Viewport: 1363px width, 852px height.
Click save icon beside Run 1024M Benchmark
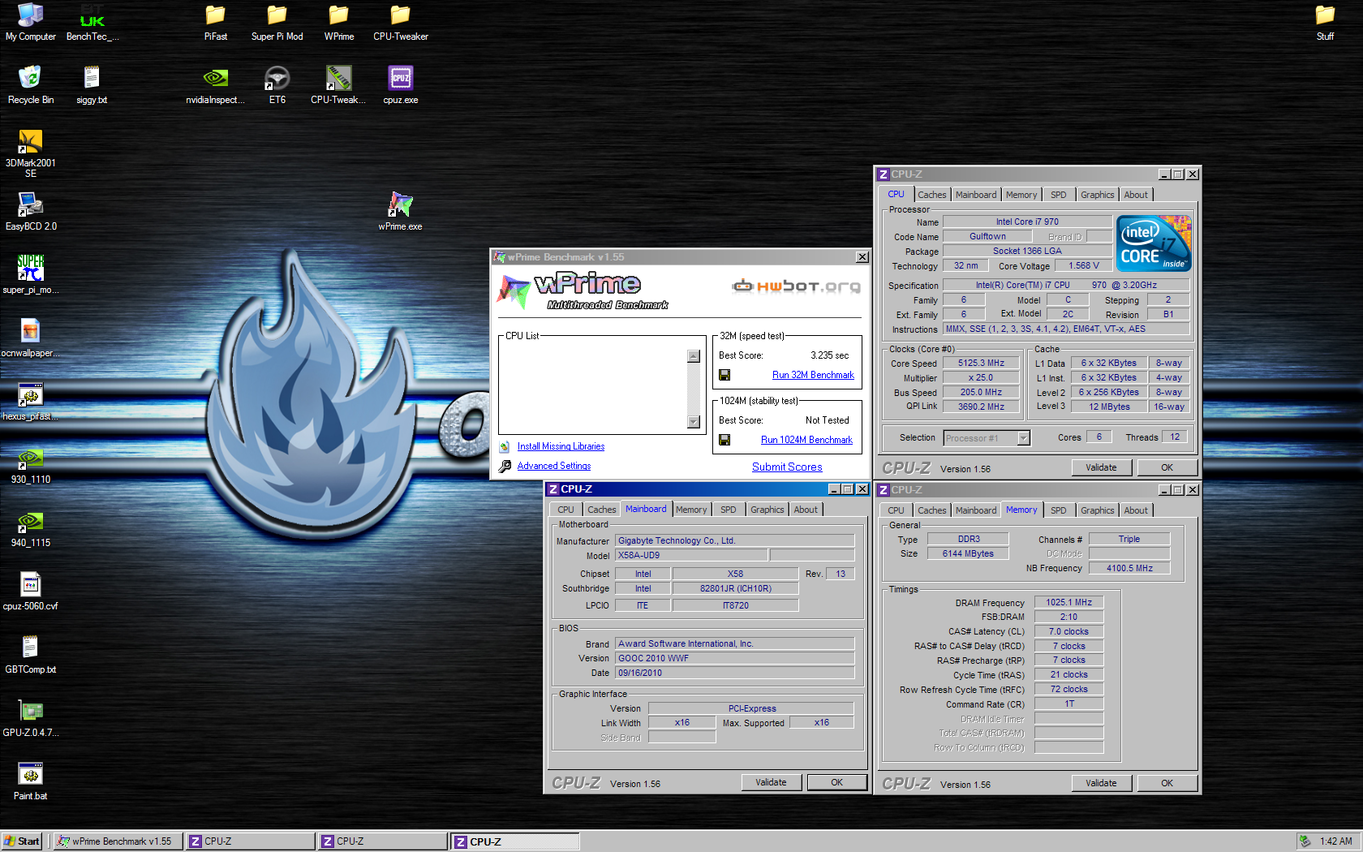(x=725, y=440)
